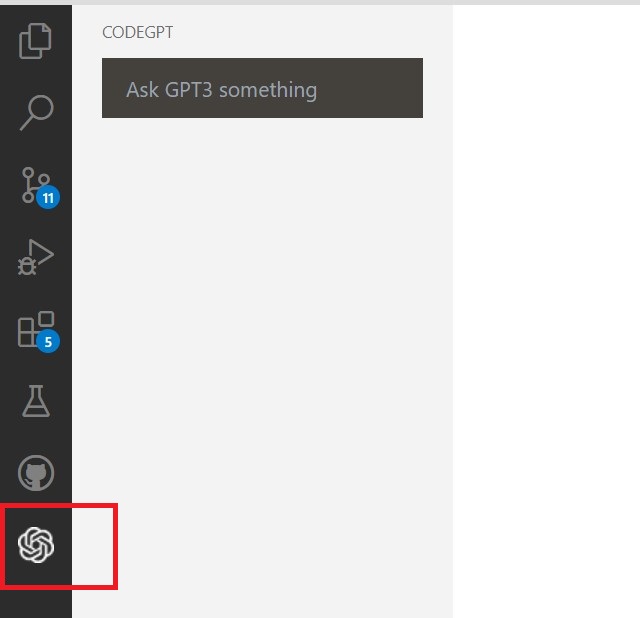Click the CODEGPT panel title
640x618 pixels.
[x=138, y=32]
